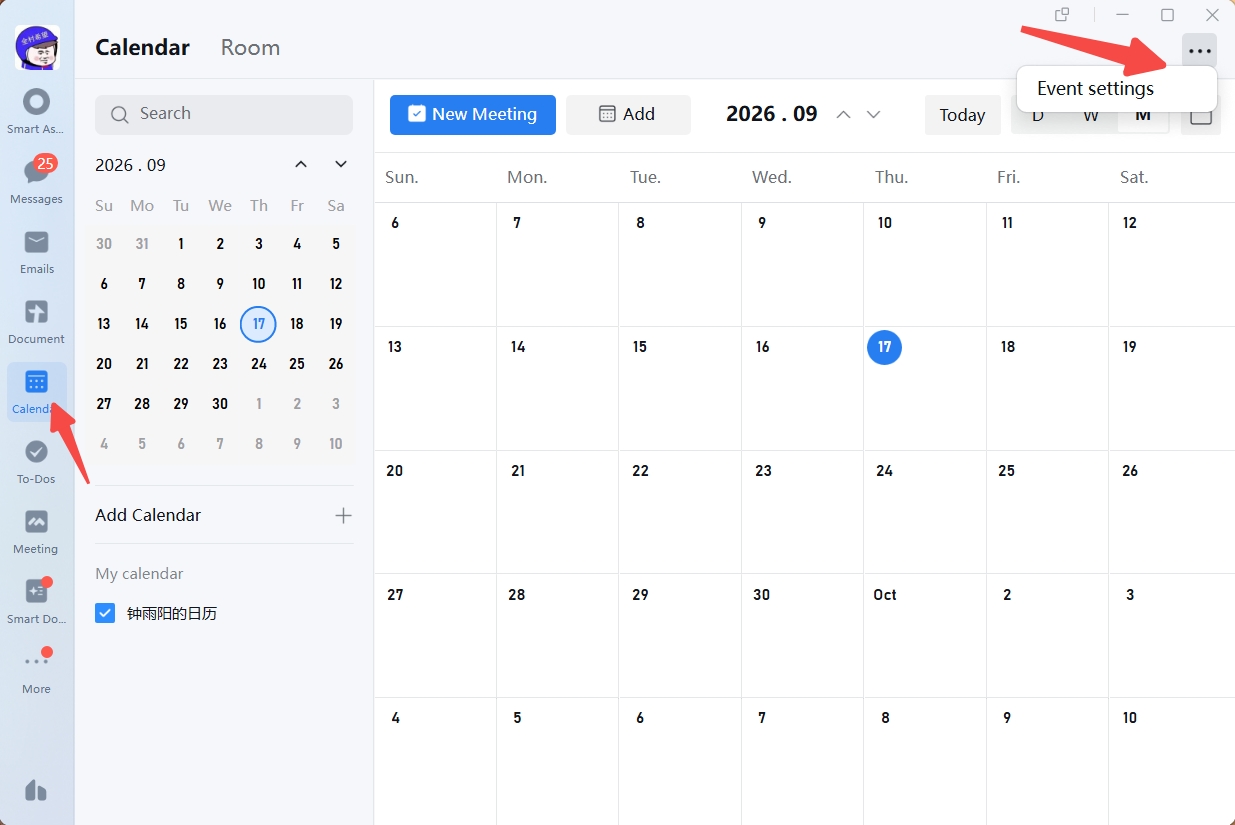Click Sun. column header

click(x=402, y=177)
